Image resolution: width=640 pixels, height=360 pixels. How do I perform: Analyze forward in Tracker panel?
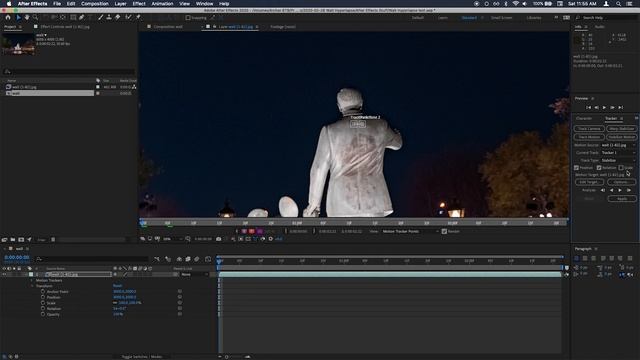(x=620, y=190)
